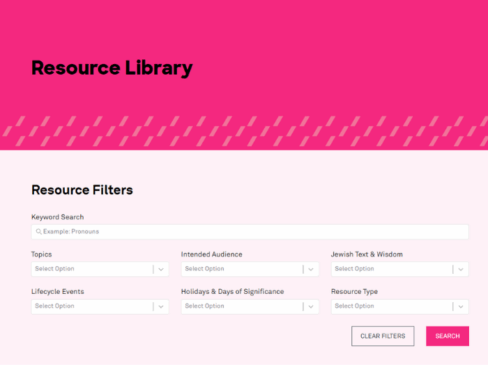488x365 pixels.
Task: Open the Topics dropdown
Action: pyautogui.click(x=100, y=269)
